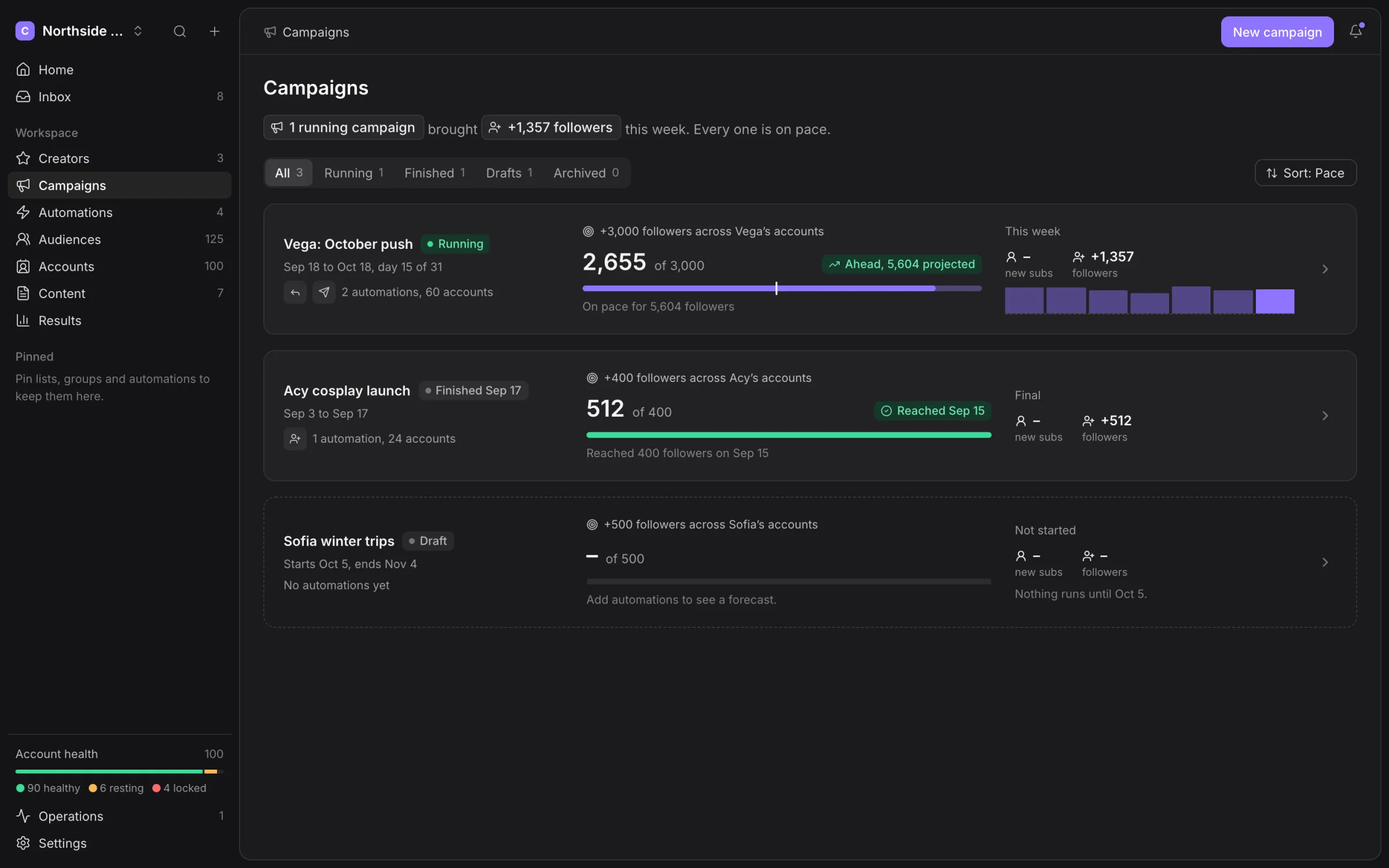Click the Account health bar

click(119, 771)
